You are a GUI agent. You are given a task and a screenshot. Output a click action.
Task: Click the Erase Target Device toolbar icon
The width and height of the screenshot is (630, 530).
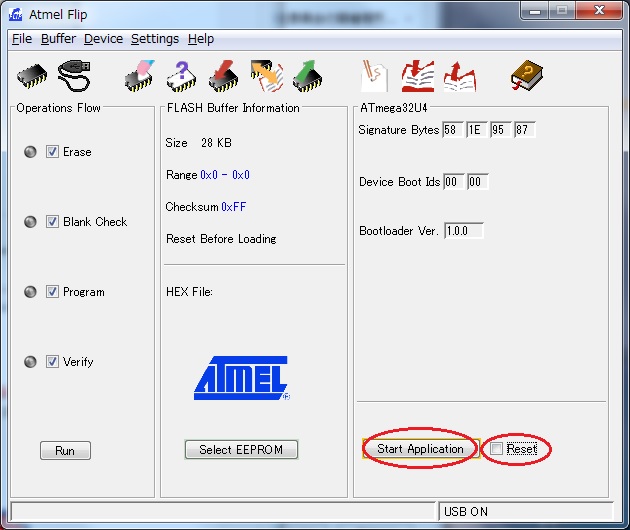(x=139, y=76)
